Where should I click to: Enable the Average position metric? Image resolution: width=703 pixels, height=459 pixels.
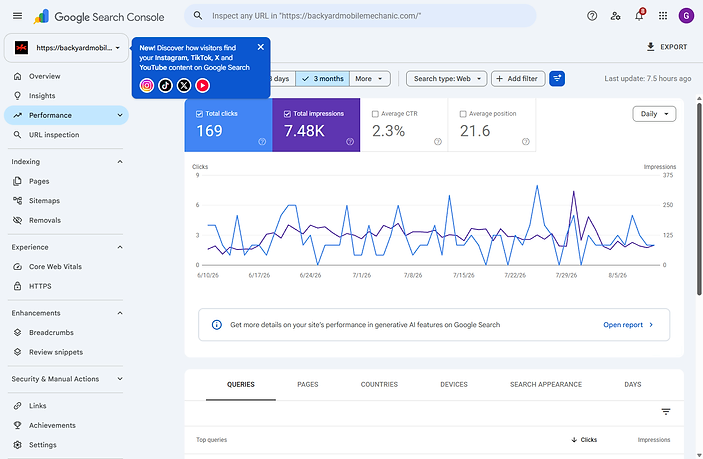492,125
